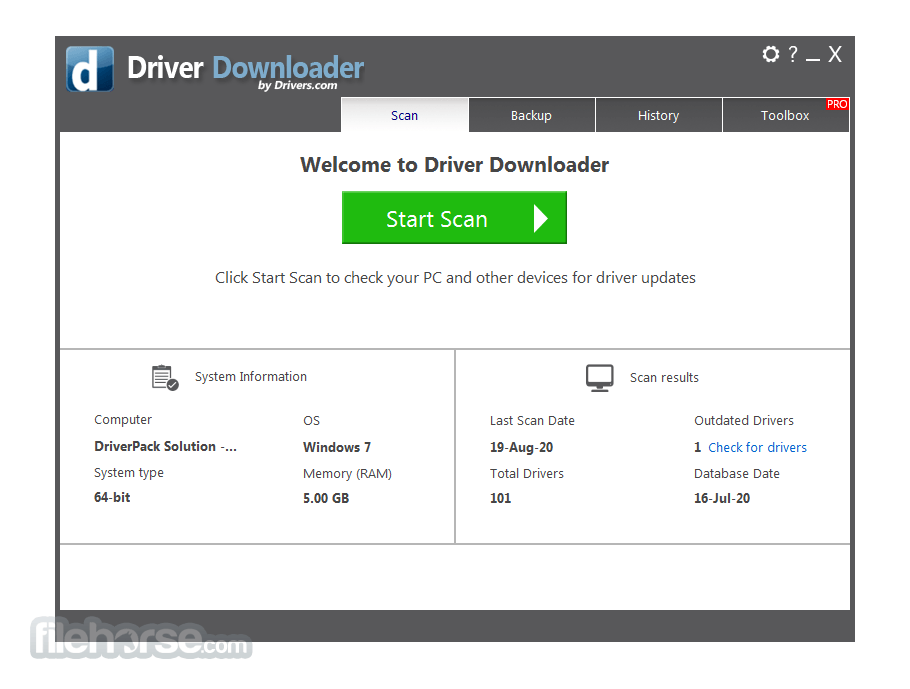Click the Scan results heading

(665, 378)
